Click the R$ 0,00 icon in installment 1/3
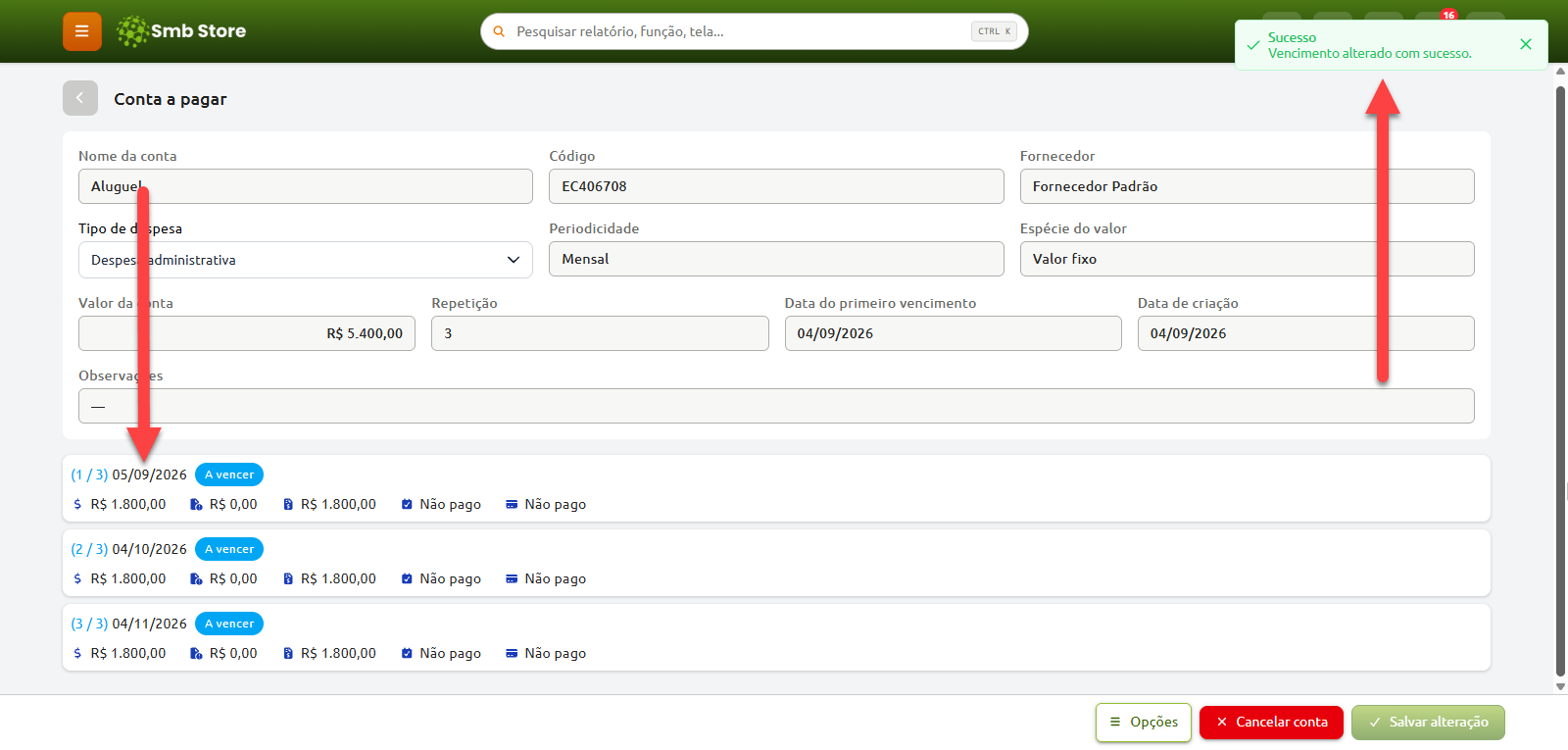Screen dimensions: 1568x750 196,504
